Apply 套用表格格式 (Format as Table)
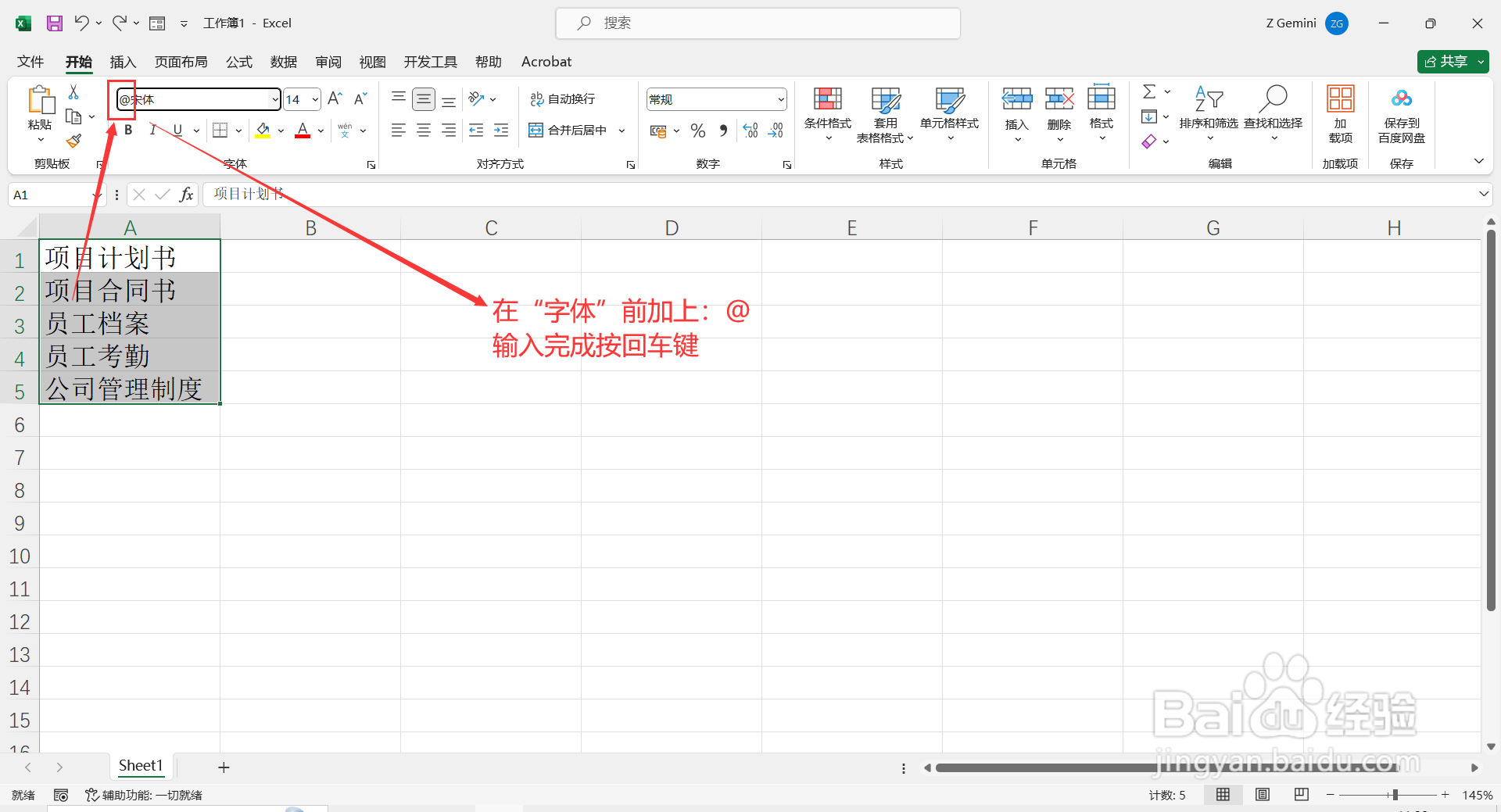 click(x=884, y=113)
